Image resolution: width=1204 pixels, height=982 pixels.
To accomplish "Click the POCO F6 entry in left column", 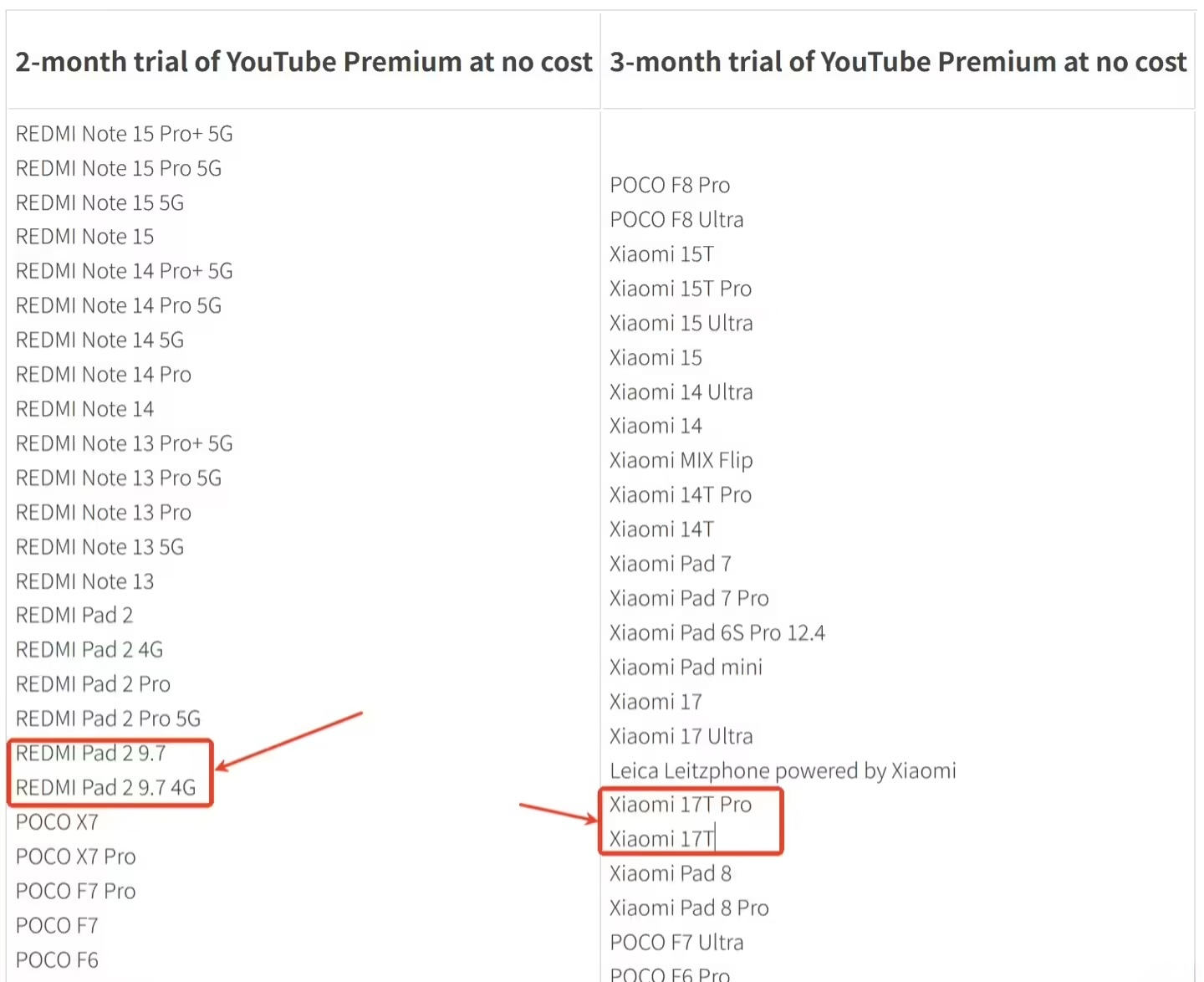I will (57, 959).
